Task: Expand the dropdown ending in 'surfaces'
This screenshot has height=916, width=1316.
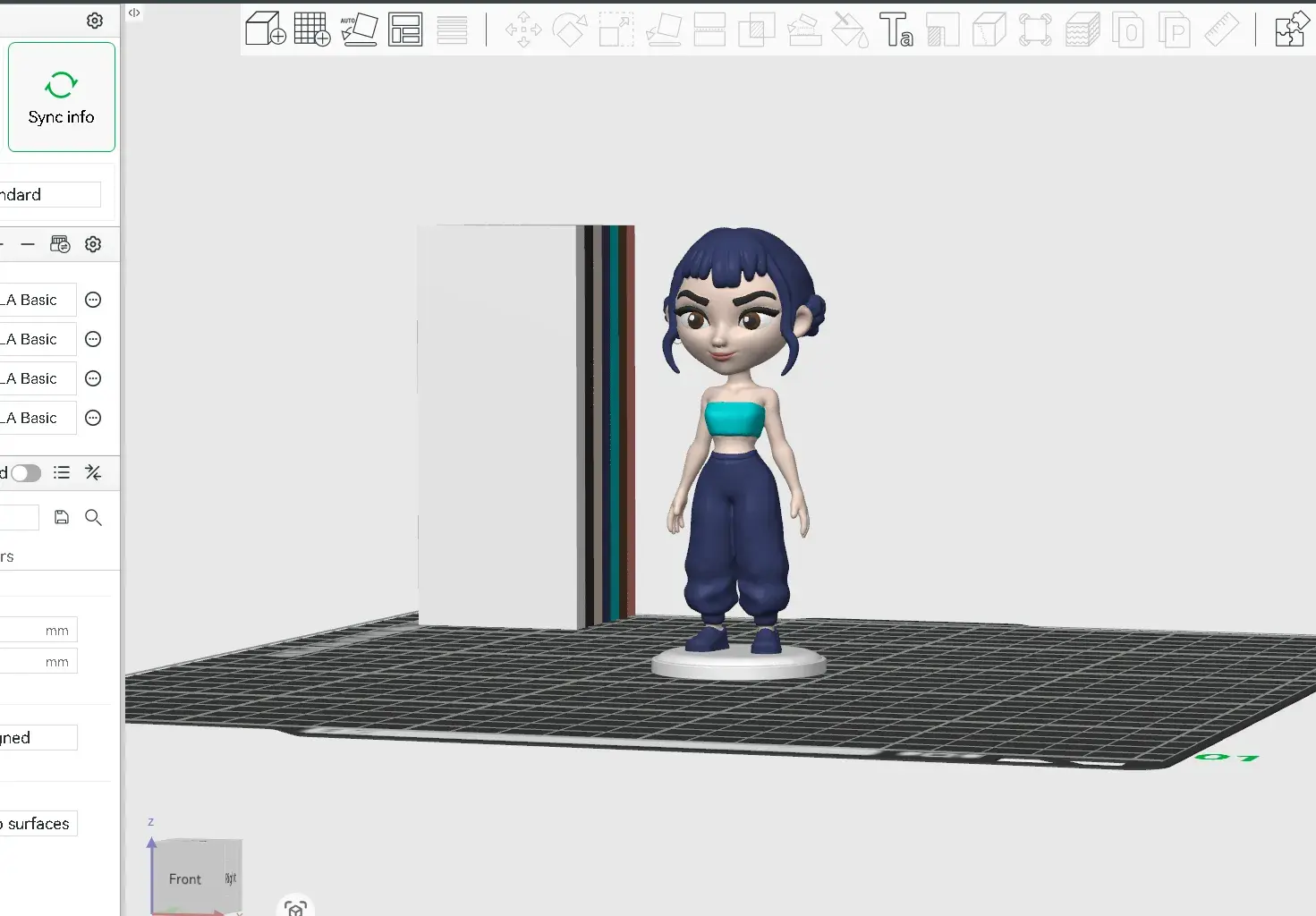Action: point(38,824)
